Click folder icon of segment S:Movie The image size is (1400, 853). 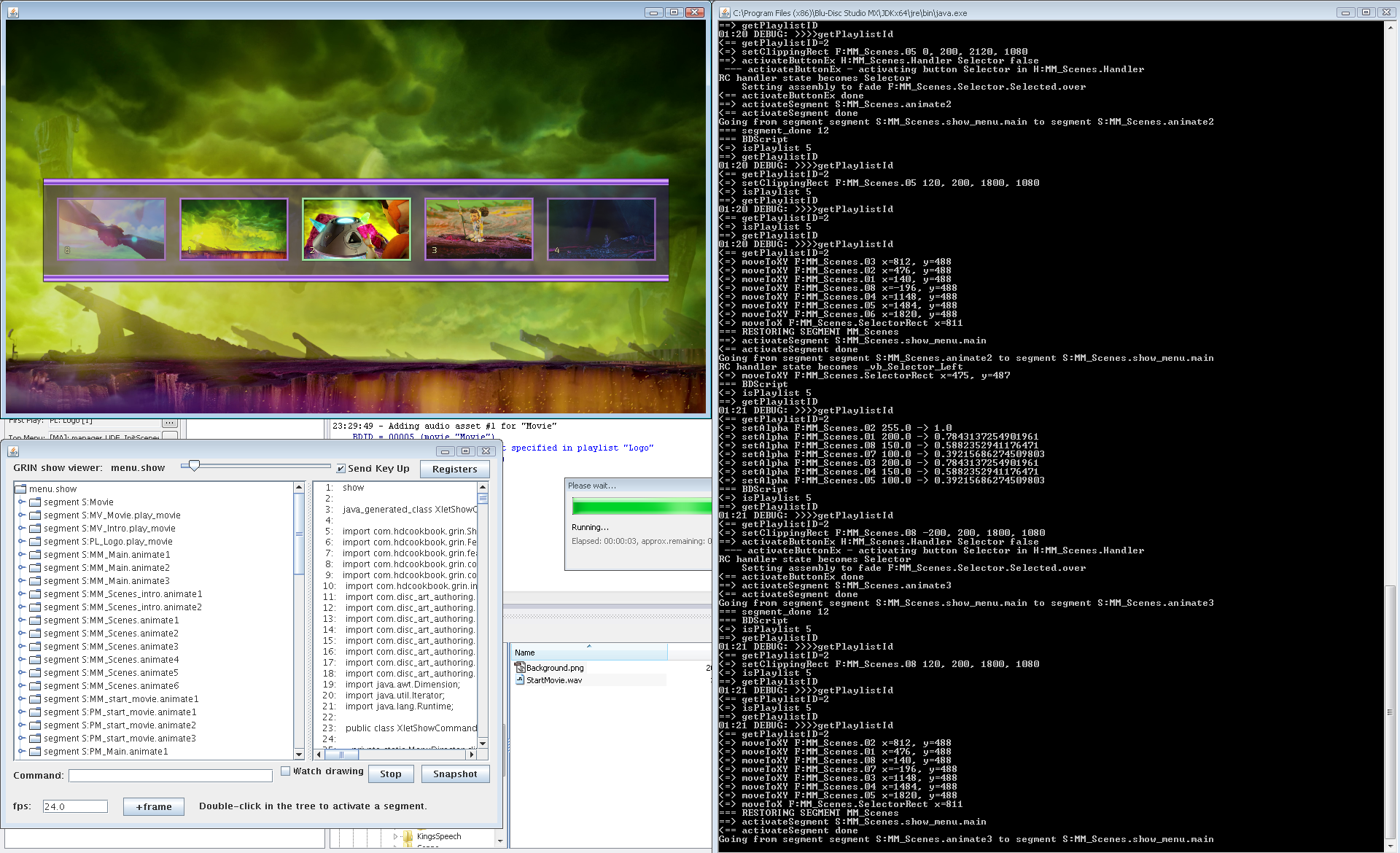pyautogui.click(x=35, y=502)
